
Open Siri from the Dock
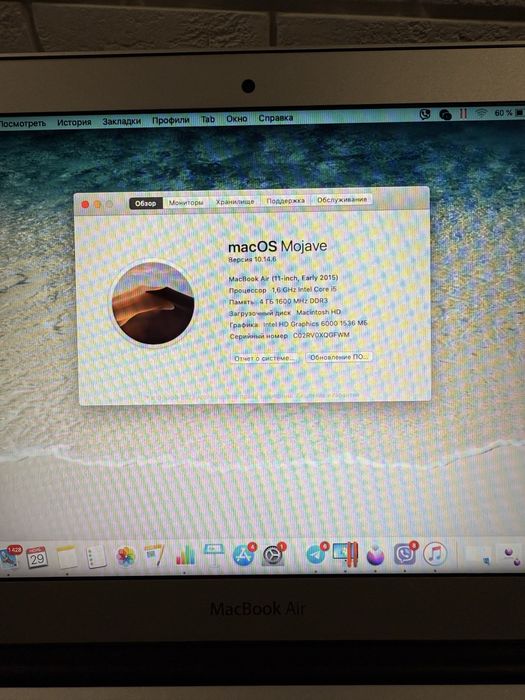[x=375, y=555]
